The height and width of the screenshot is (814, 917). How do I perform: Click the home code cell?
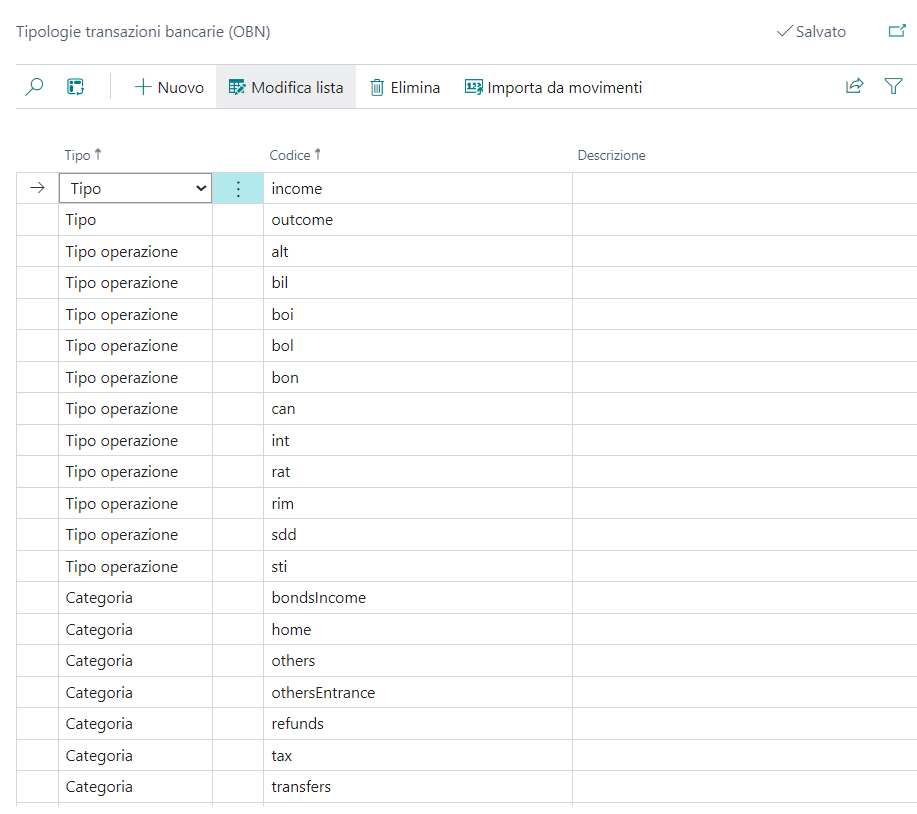click(418, 629)
